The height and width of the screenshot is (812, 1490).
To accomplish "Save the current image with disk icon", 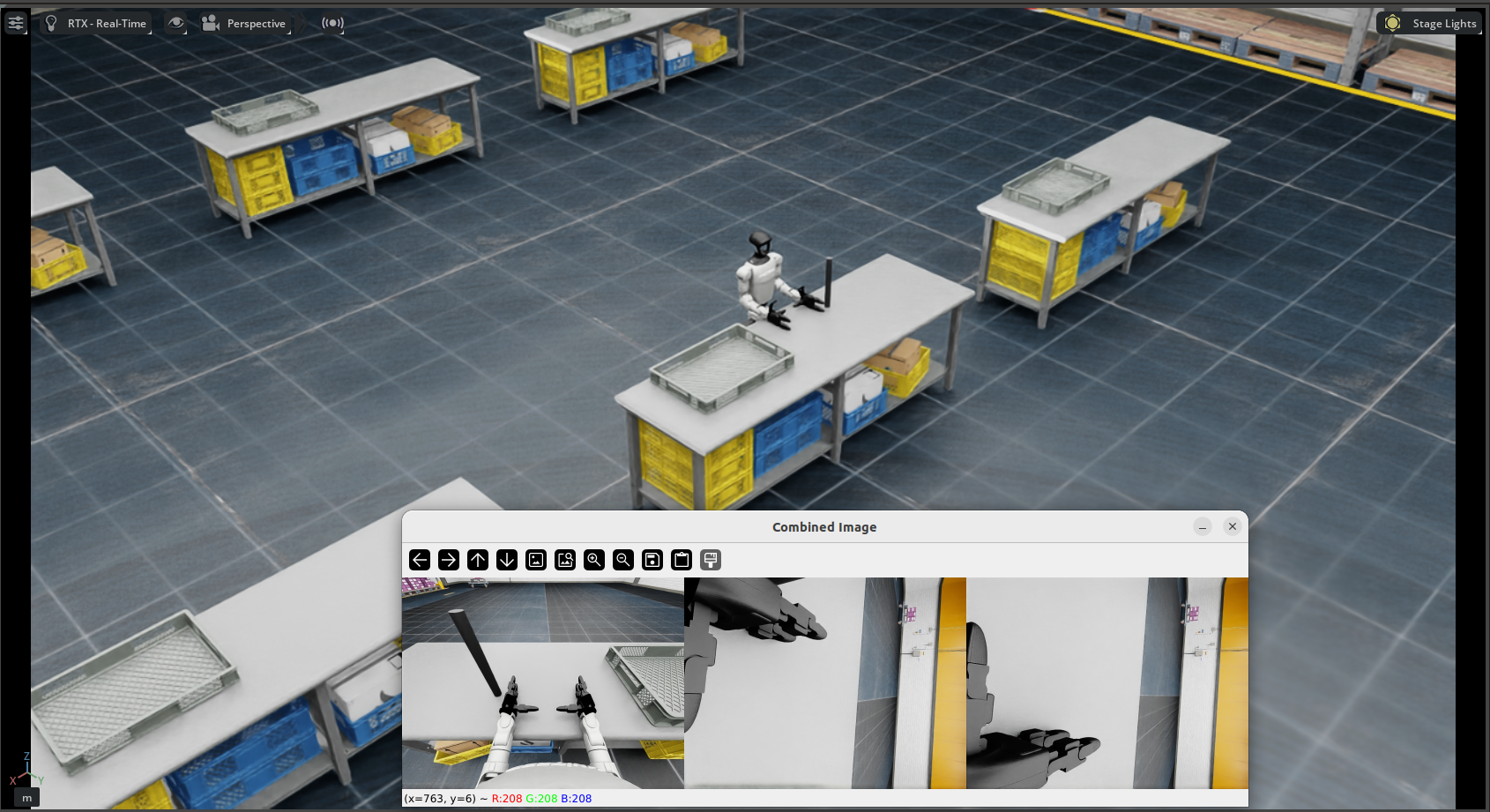I will 652,560.
